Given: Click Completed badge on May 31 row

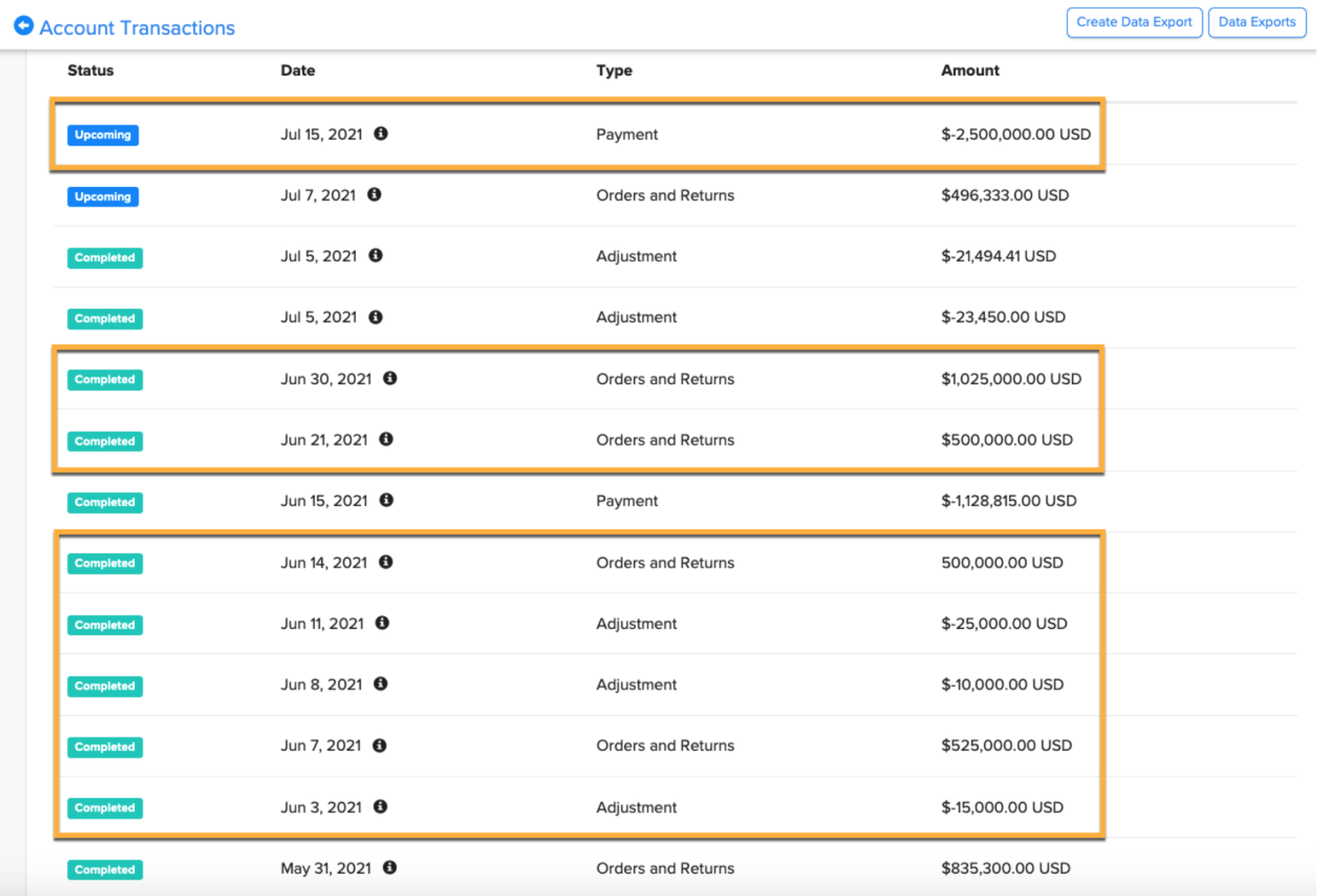Looking at the screenshot, I should [x=105, y=870].
